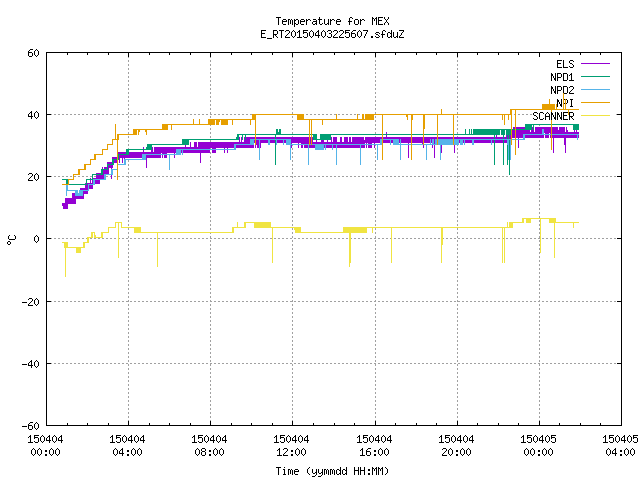
Task: Click the x-axis label 150404 00:00
Action: 45,446
